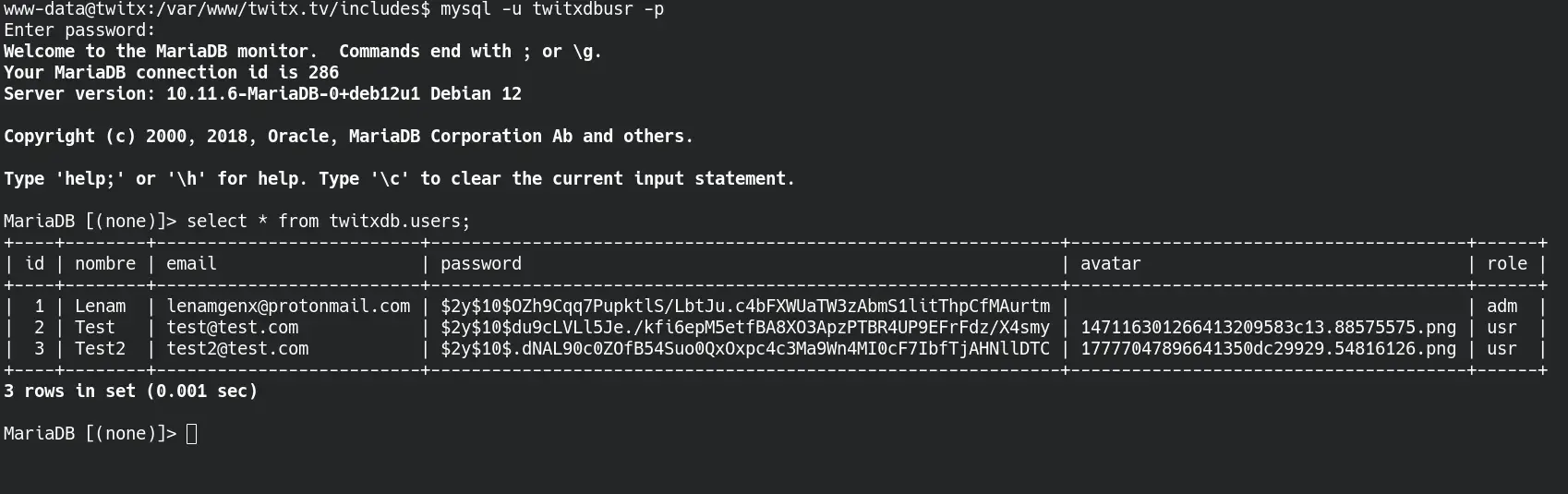Image resolution: width=1568 pixels, height=494 pixels.
Task: Click the nombre column header
Action: 105,264
